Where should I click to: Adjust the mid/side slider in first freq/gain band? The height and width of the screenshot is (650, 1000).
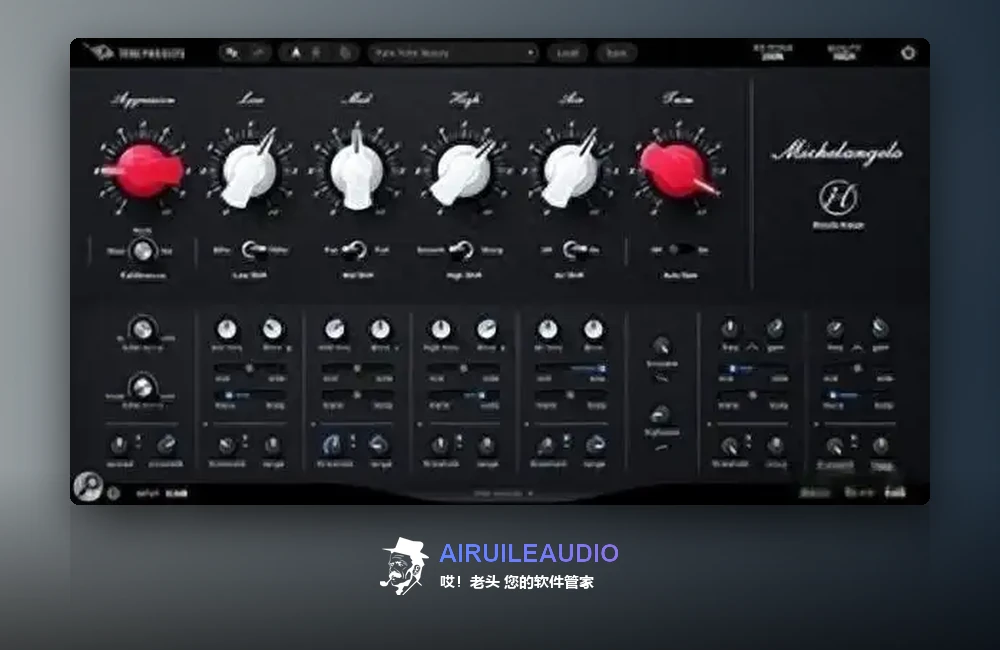pyautogui.click(x=753, y=369)
